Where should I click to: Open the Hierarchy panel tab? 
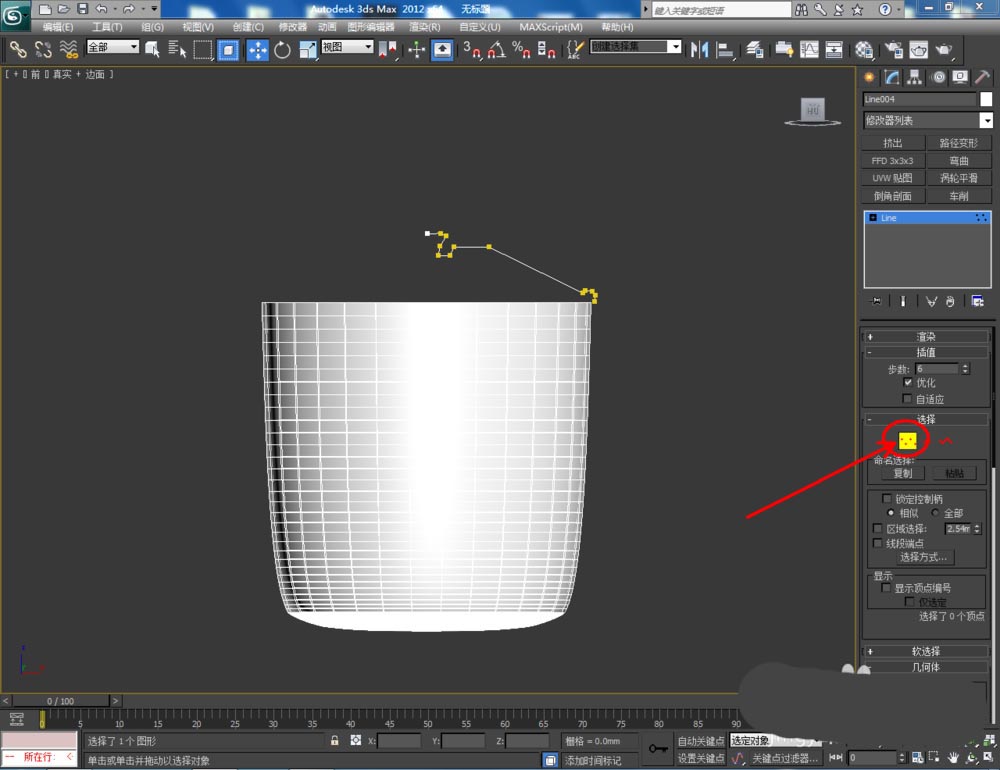point(915,77)
